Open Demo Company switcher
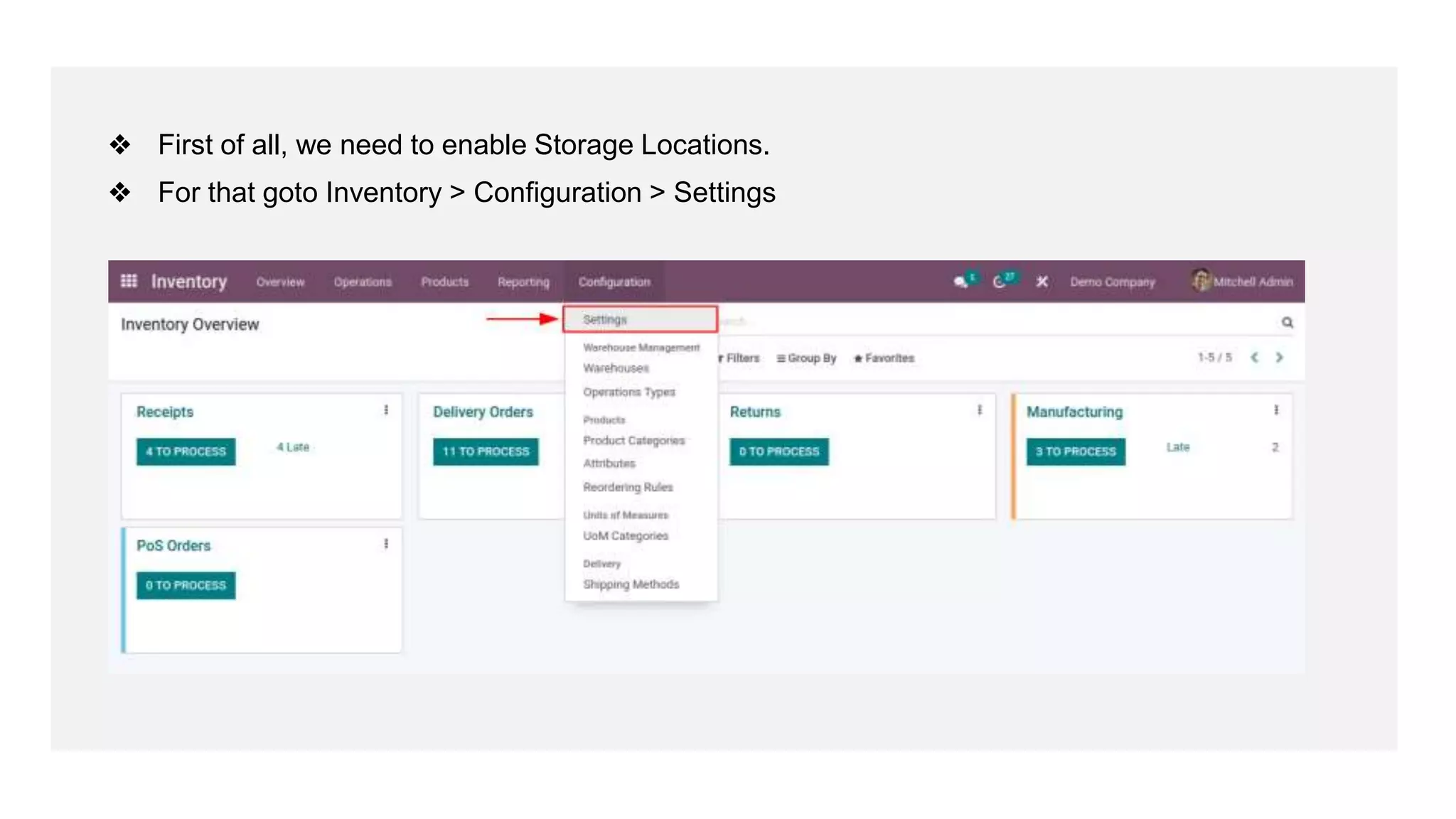The width and height of the screenshot is (1456, 819). [1113, 282]
